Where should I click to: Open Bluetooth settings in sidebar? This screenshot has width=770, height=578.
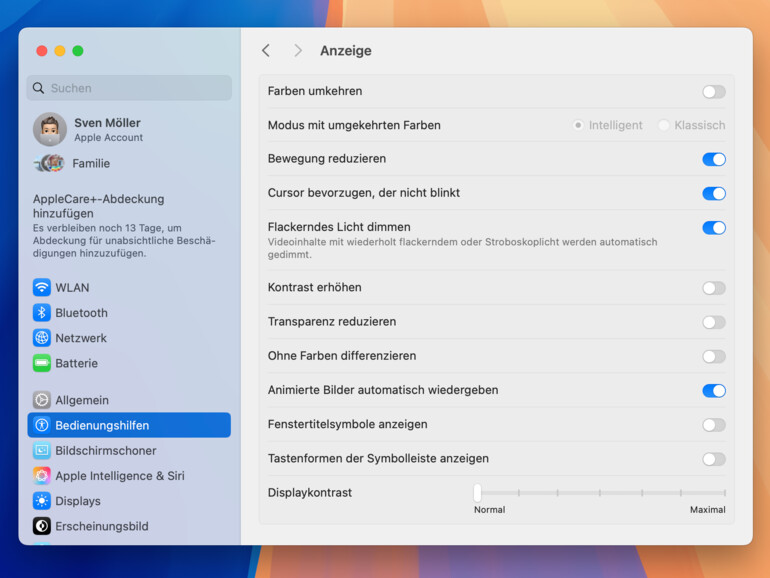coord(129,313)
